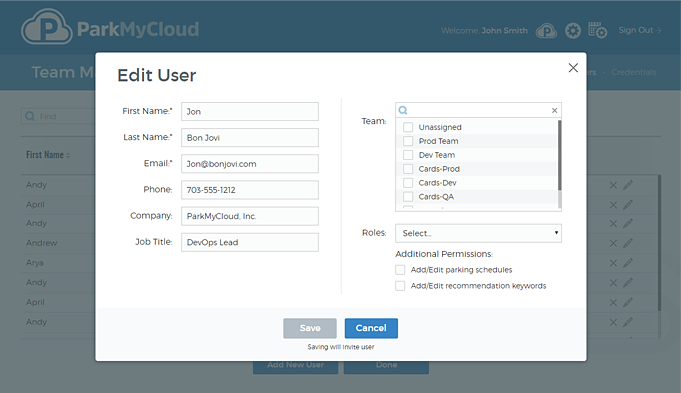681x393 pixels.
Task: Click the magnifier icon in Team search
Action: coord(403,110)
